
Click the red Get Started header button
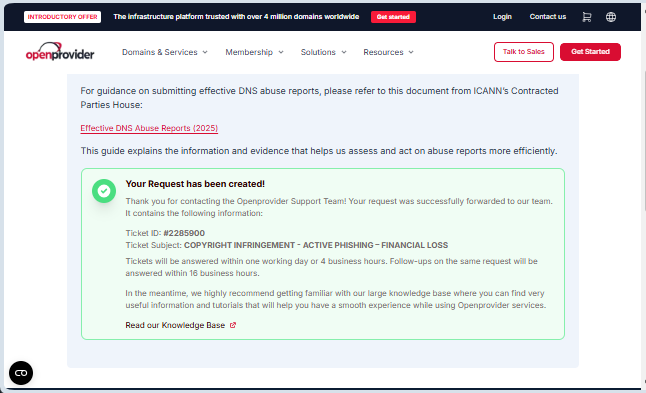click(590, 52)
